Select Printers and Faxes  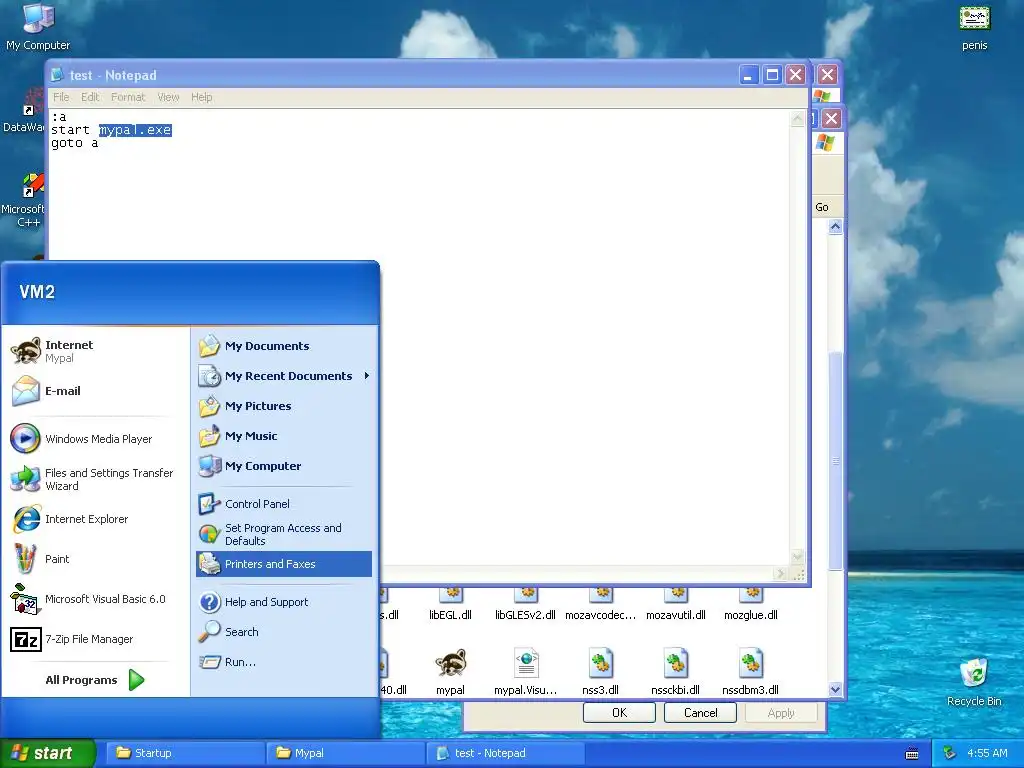click(x=283, y=564)
